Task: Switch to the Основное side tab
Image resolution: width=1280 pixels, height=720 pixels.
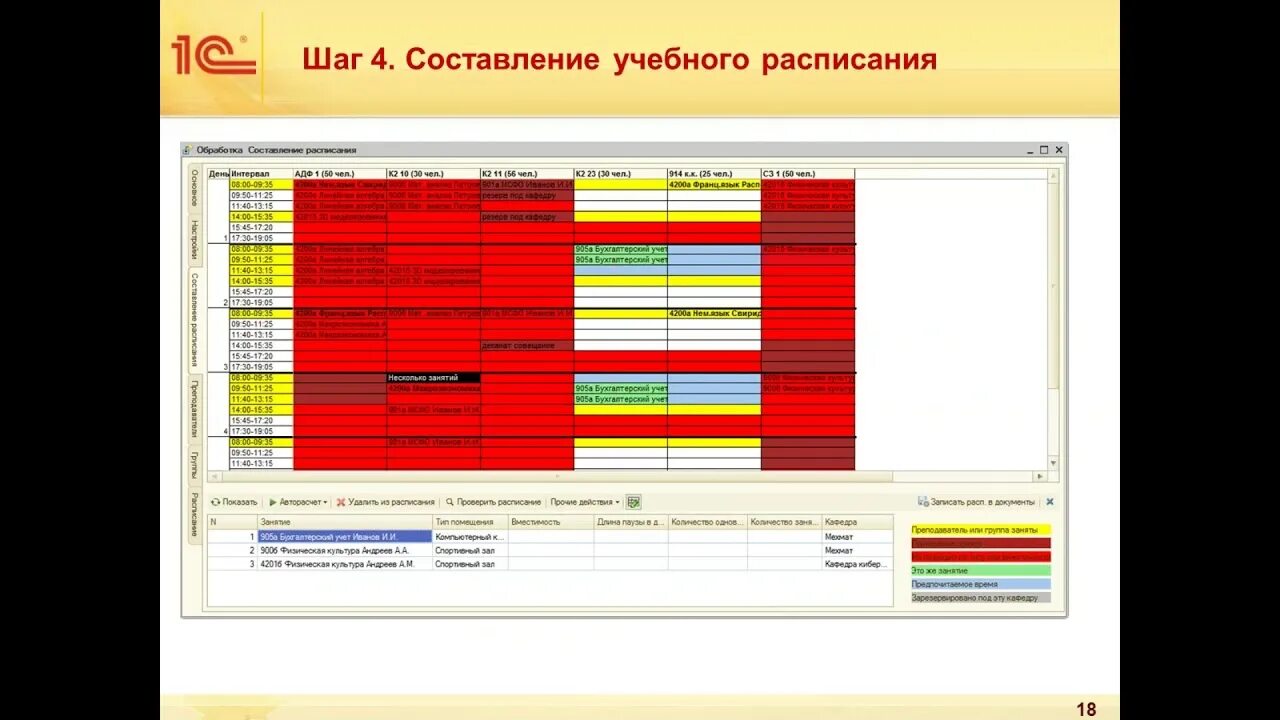Action: 195,187
